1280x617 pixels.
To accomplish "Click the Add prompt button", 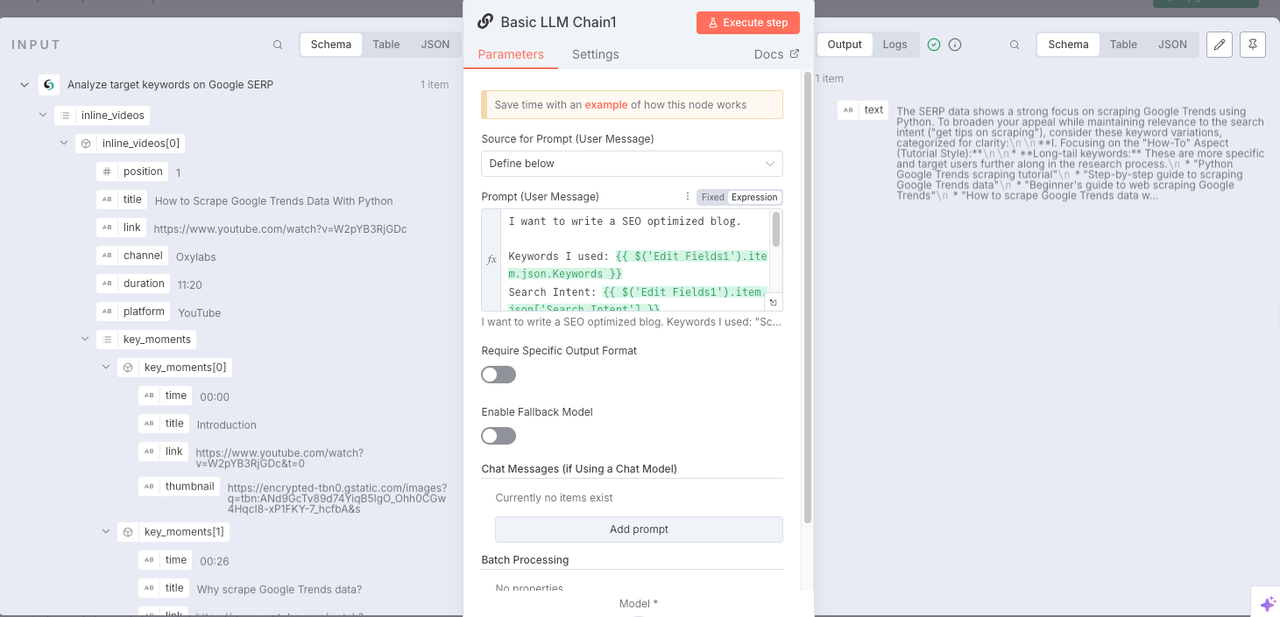I will pos(639,529).
